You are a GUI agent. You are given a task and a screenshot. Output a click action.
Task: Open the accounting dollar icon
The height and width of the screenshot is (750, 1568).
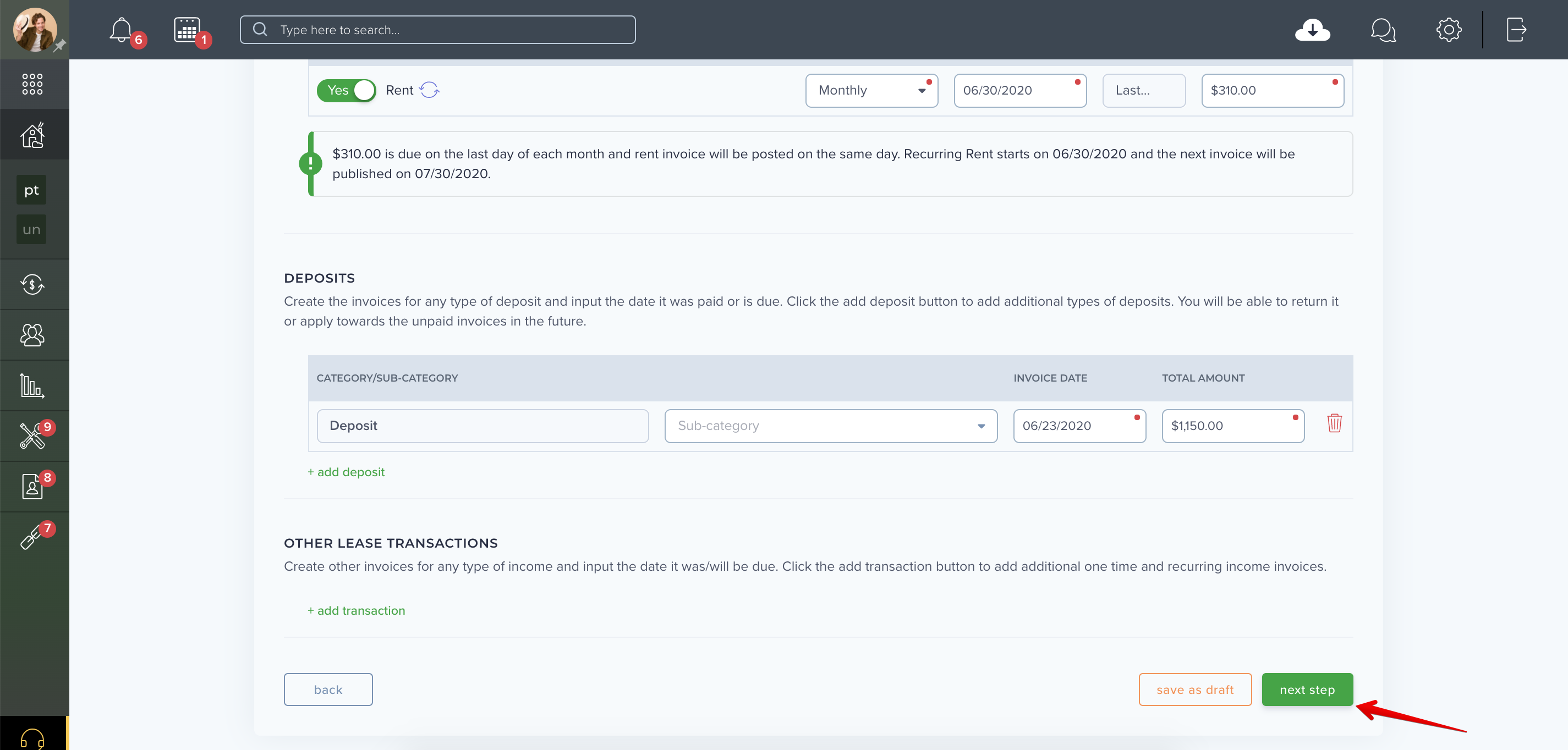pyautogui.click(x=32, y=285)
